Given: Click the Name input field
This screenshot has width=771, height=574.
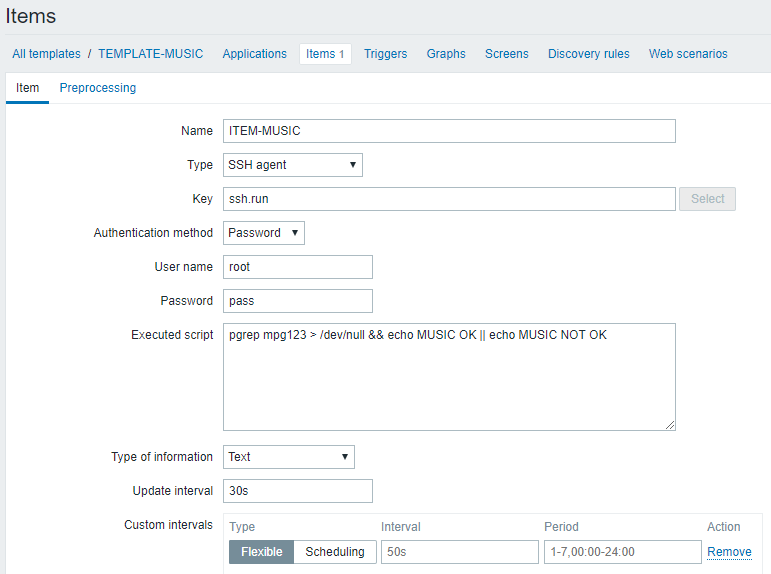Looking at the screenshot, I should click(x=449, y=131).
